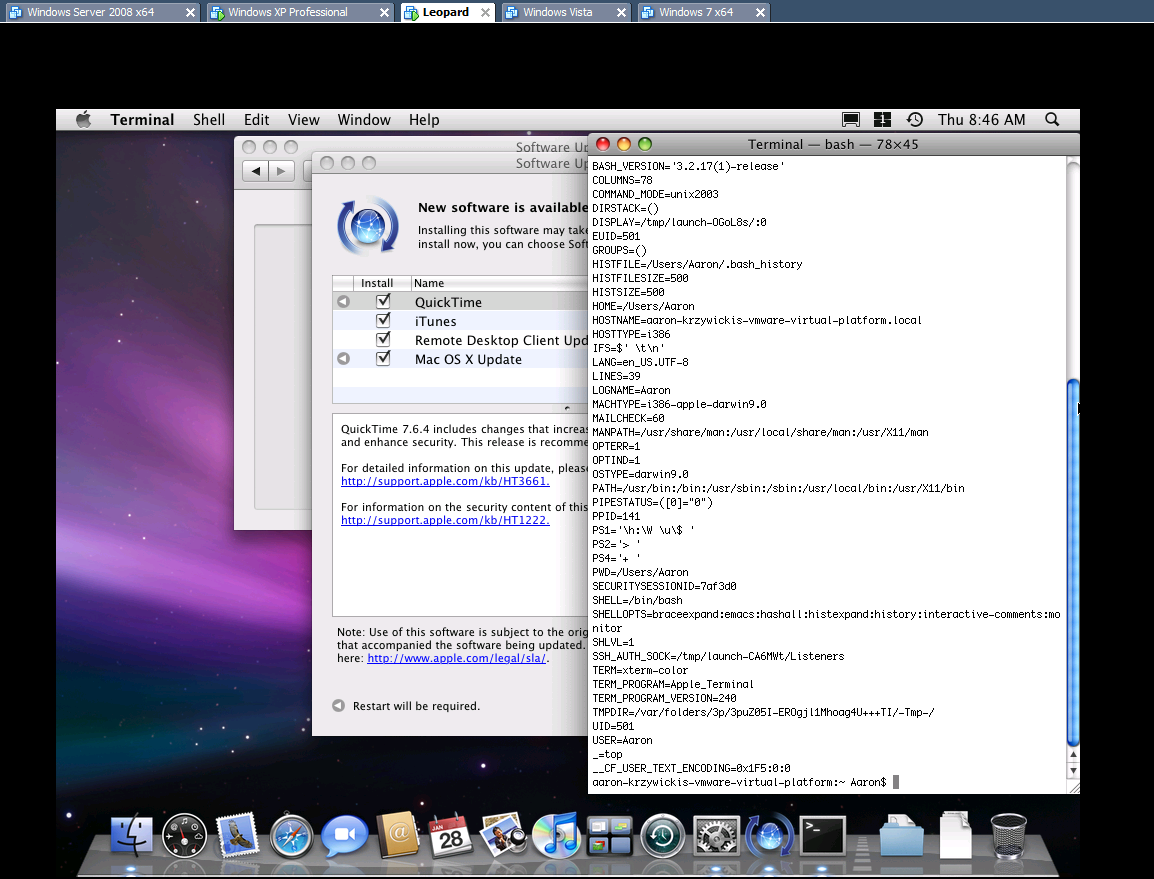This screenshot has width=1154, height=879.
Task: Open Terminal icon in the Dock
Action: [x=823, y=836]
